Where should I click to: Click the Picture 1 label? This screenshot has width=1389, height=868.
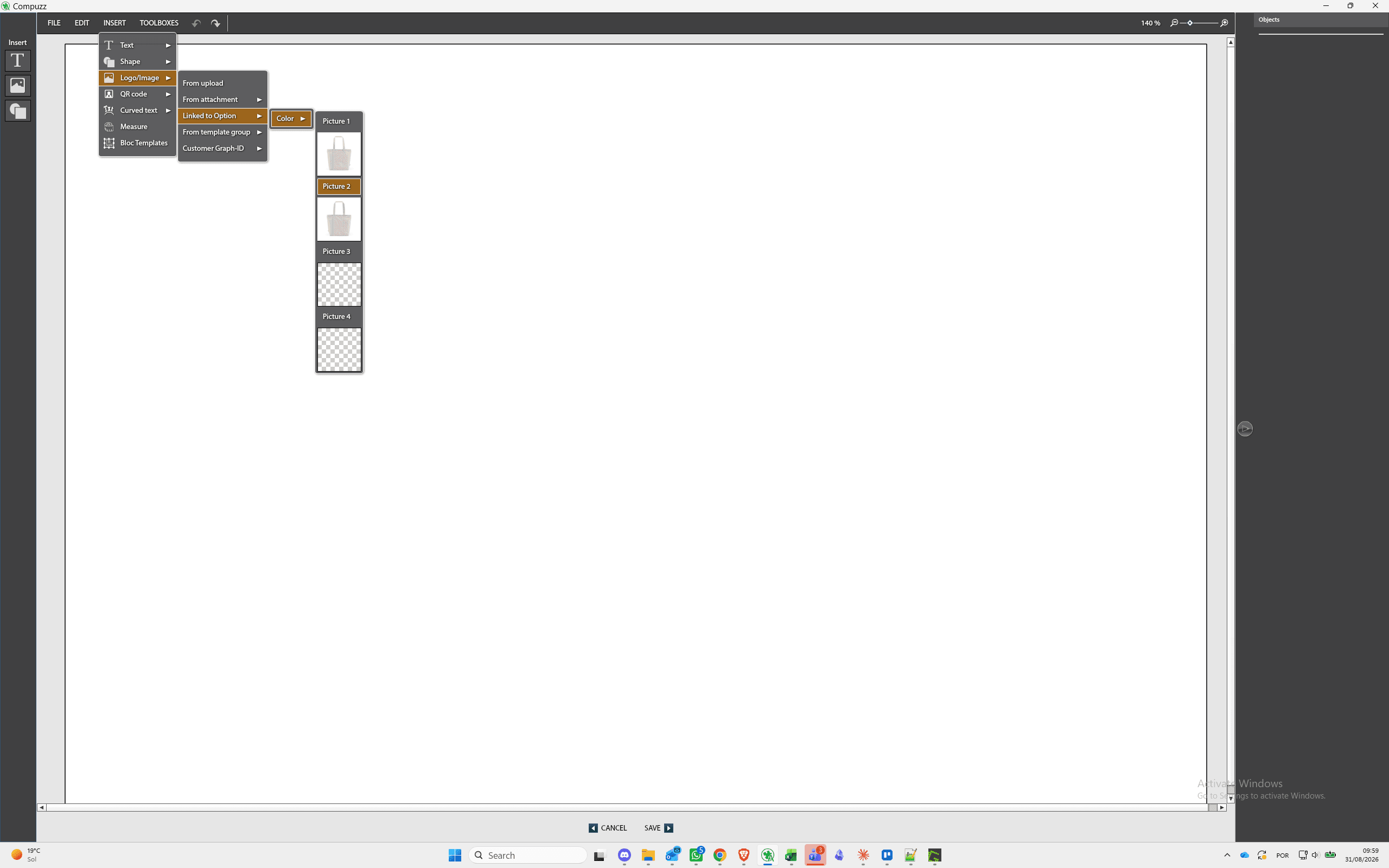tap(336, 121)
